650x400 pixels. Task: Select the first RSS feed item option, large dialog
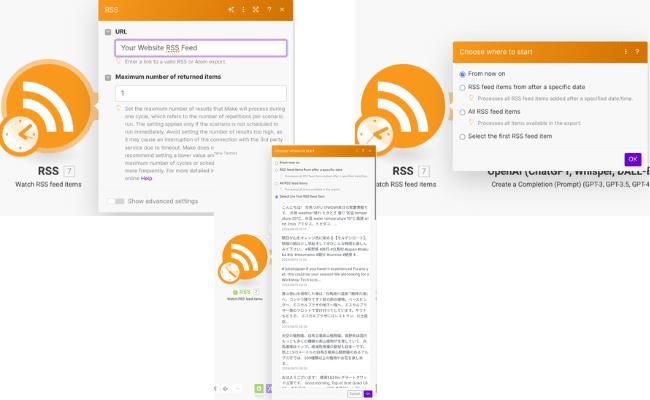tap(462, 137)
